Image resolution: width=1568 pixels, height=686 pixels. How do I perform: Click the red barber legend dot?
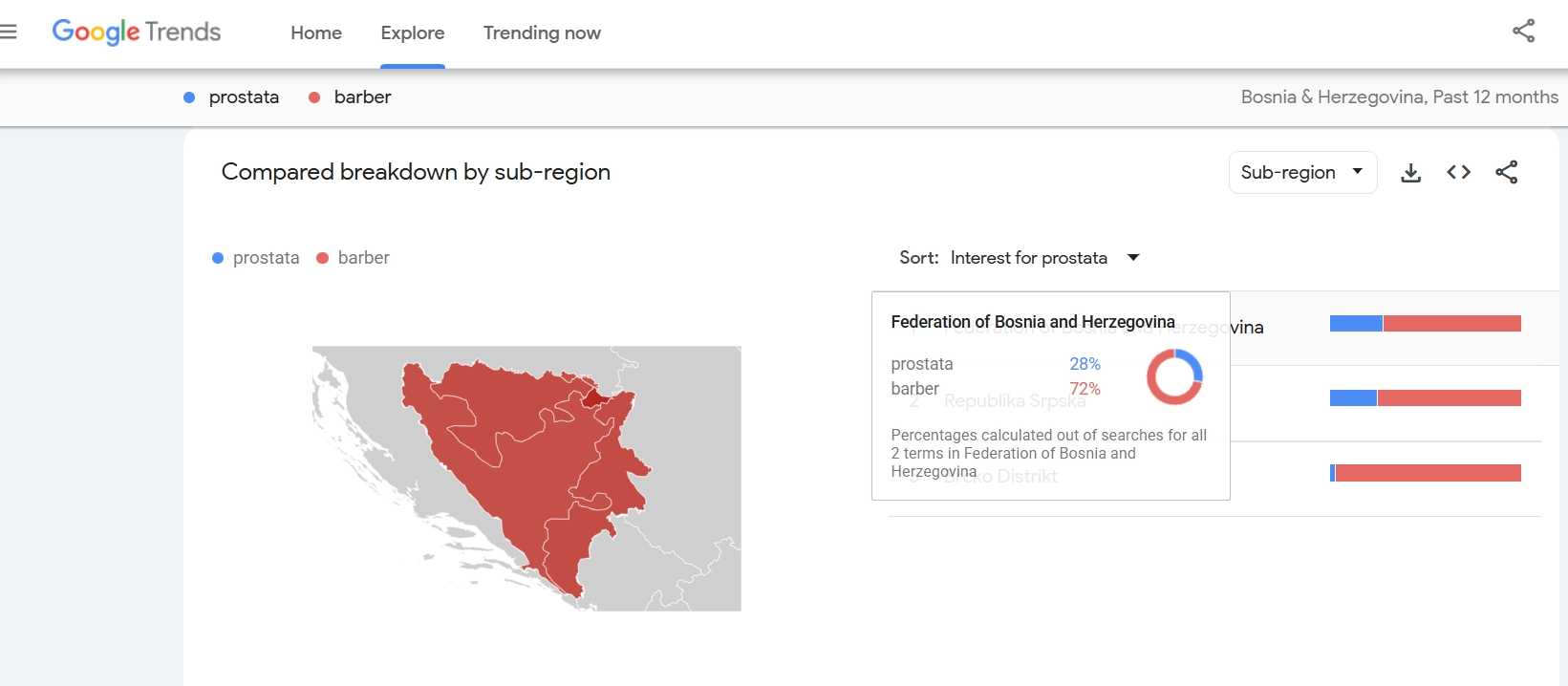coord(323,258)
